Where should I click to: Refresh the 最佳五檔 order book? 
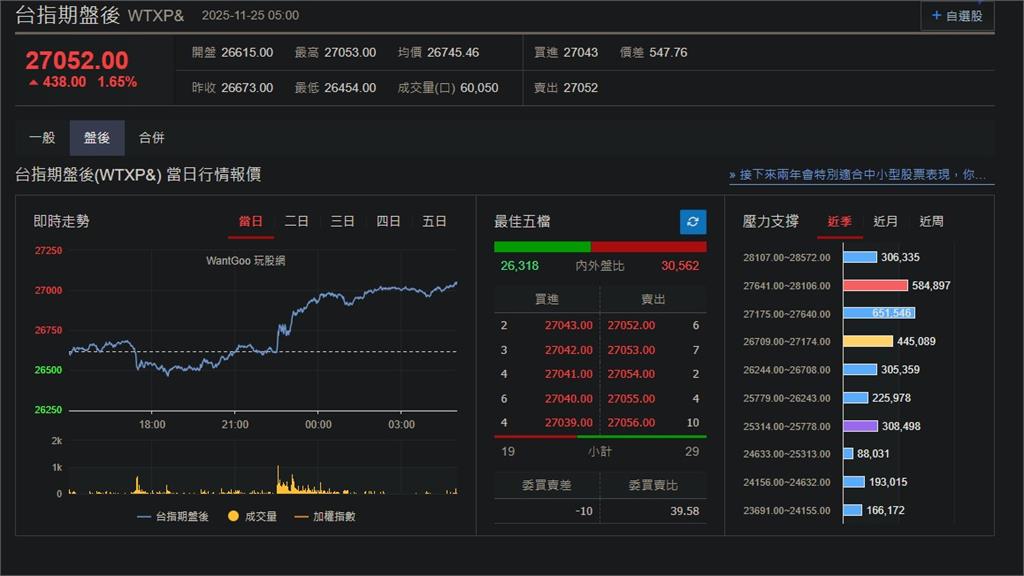coord(692,221)
